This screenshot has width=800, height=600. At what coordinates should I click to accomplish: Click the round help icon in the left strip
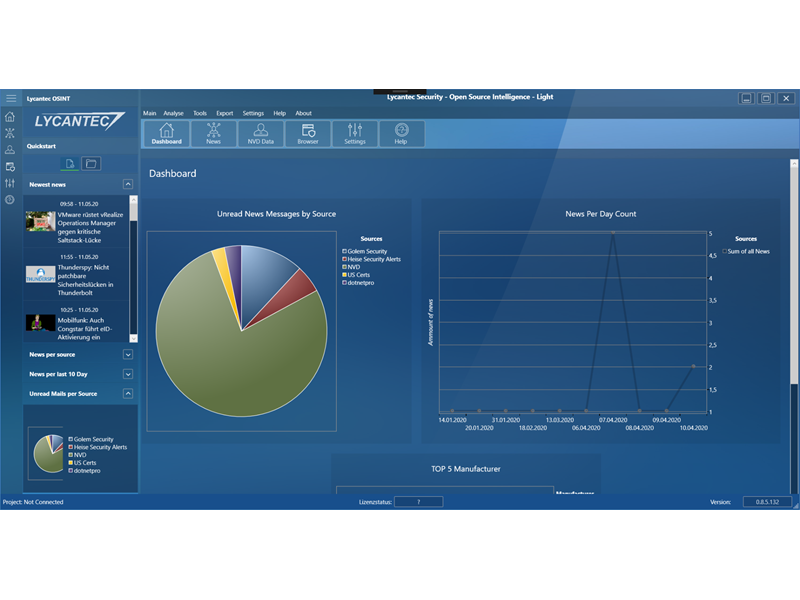[x=10, y=199]
